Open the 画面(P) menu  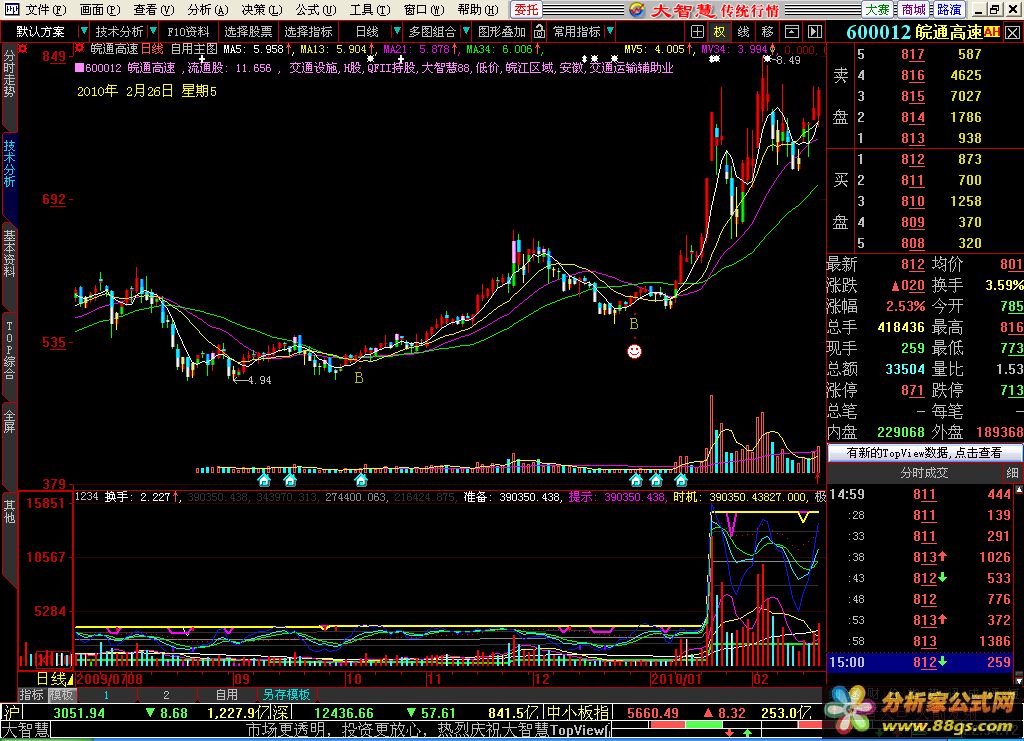tap(100, 10)
